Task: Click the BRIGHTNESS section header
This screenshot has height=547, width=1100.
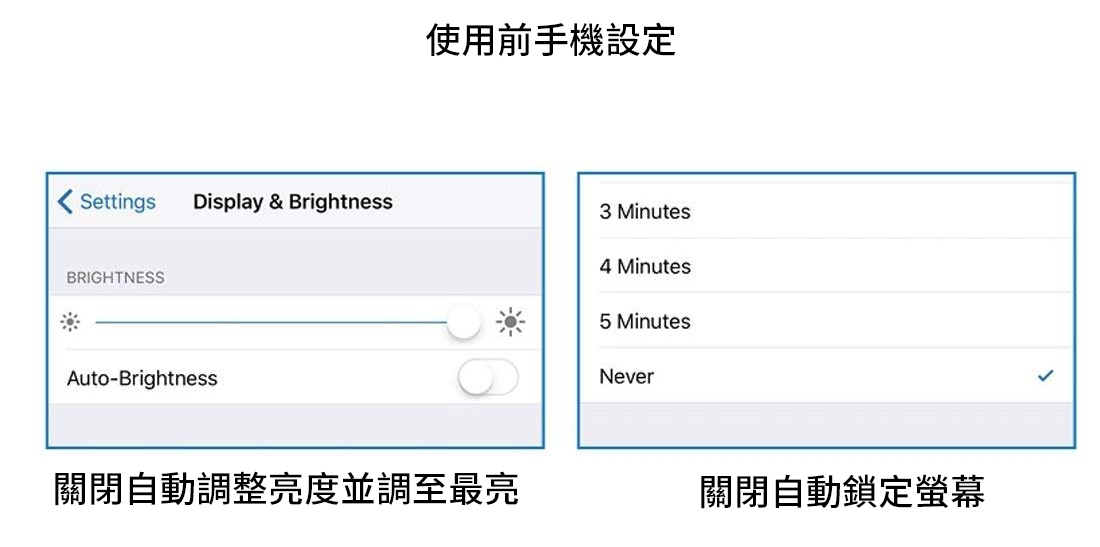Action: (x=116, y=278)
